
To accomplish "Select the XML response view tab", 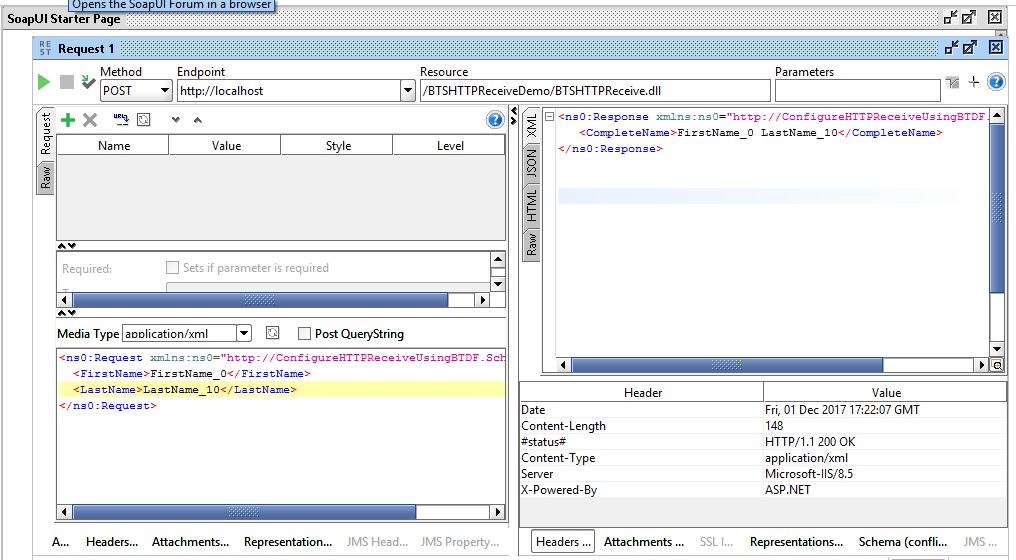I will [531, 125].
